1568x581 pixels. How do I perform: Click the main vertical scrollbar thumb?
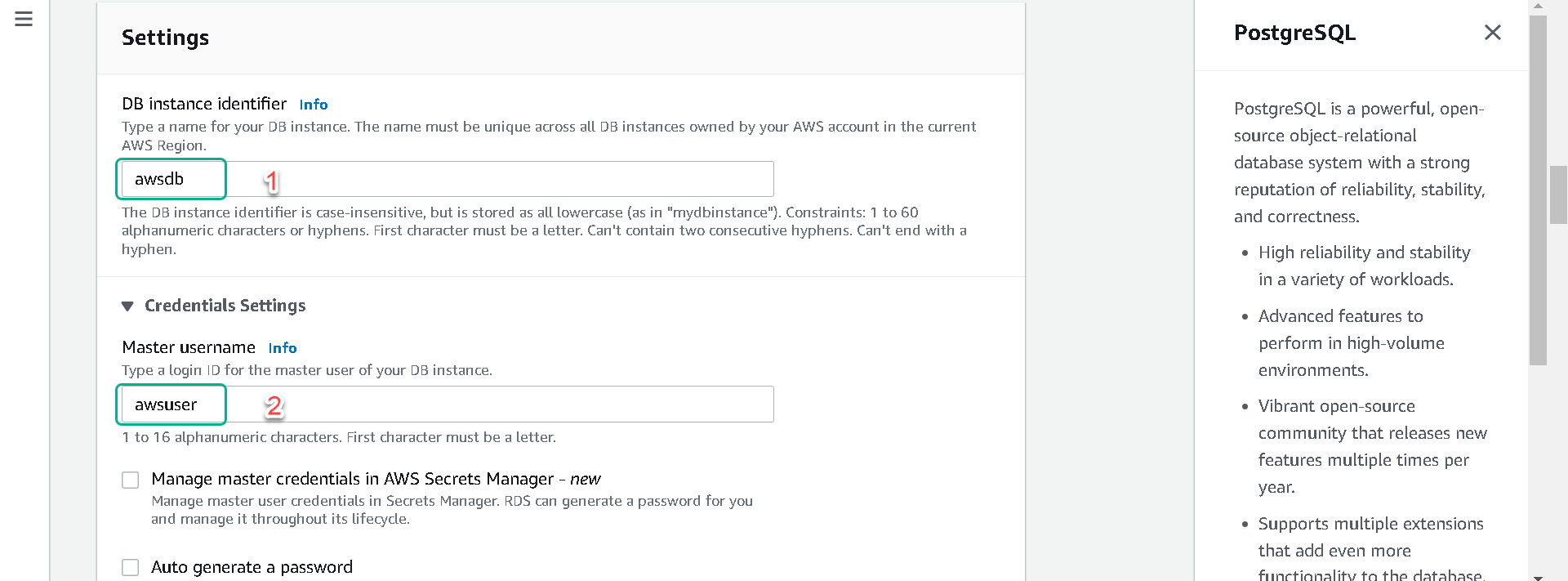1538,190
